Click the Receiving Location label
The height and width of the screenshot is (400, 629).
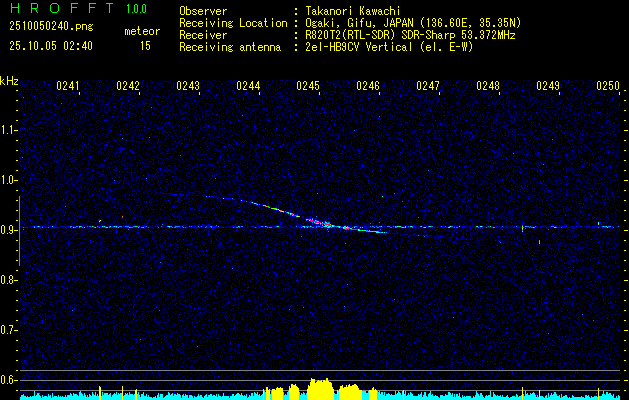point(233,23)
